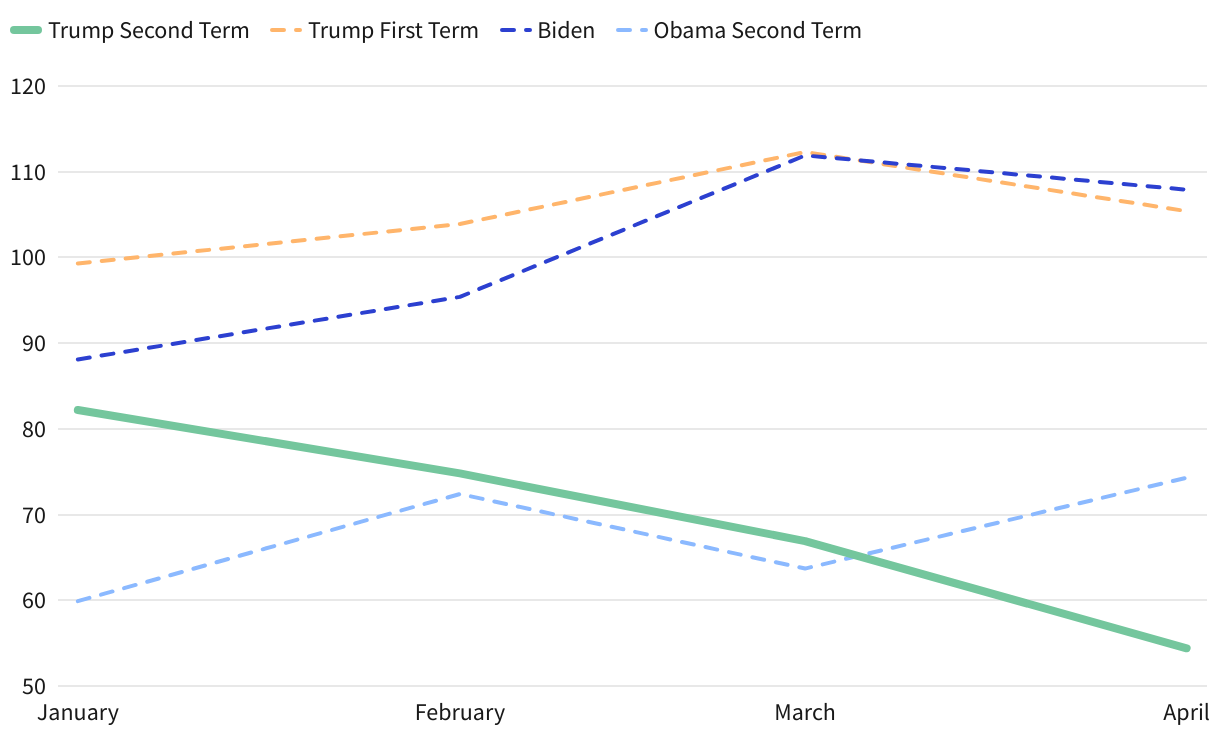
Task: Click Obama Second Term line's February peak
Action: click(x=460, y=493)
